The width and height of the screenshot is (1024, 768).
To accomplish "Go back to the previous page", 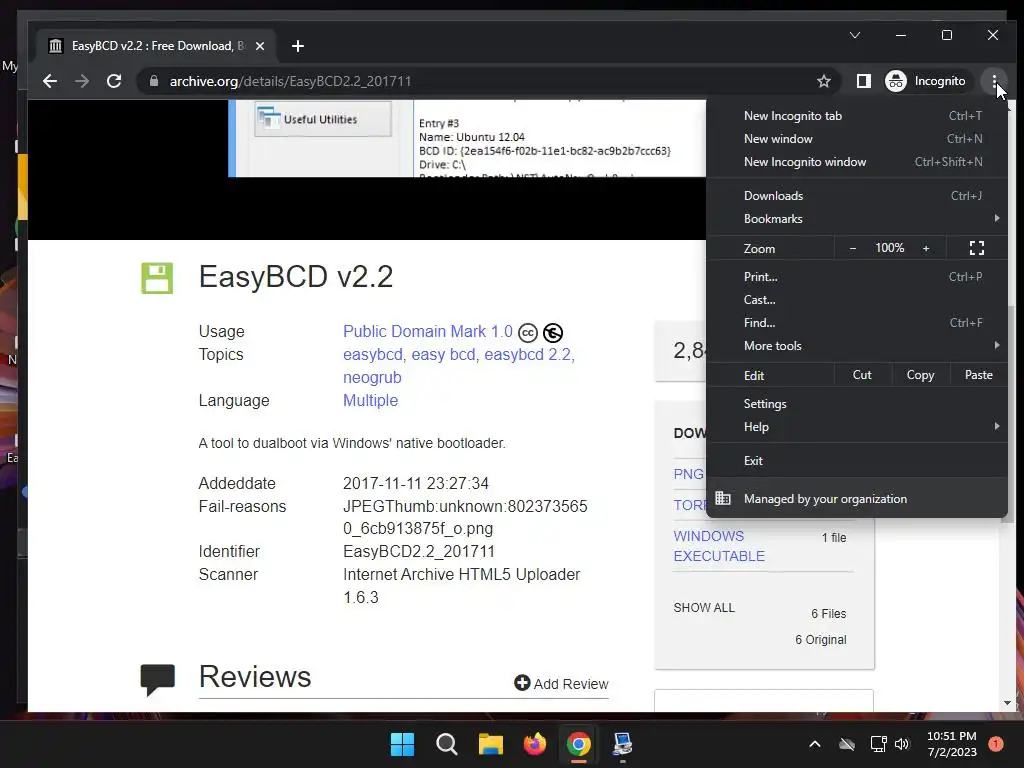I will pos(50,81).
